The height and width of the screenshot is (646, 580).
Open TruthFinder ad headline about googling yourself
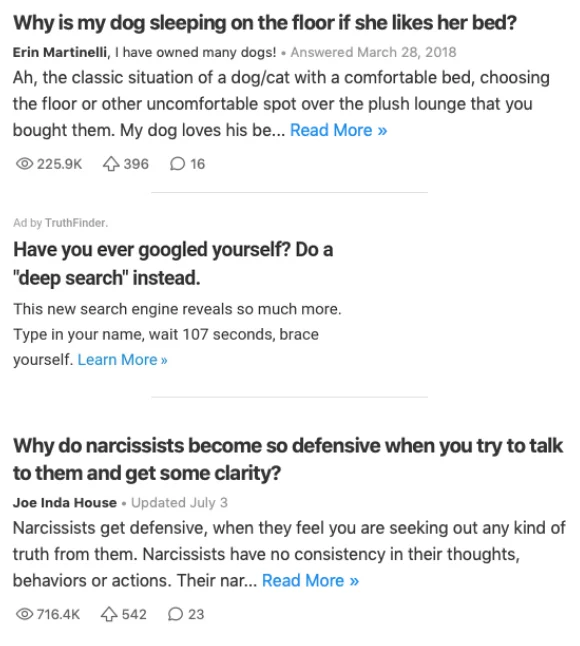point(173,263)
